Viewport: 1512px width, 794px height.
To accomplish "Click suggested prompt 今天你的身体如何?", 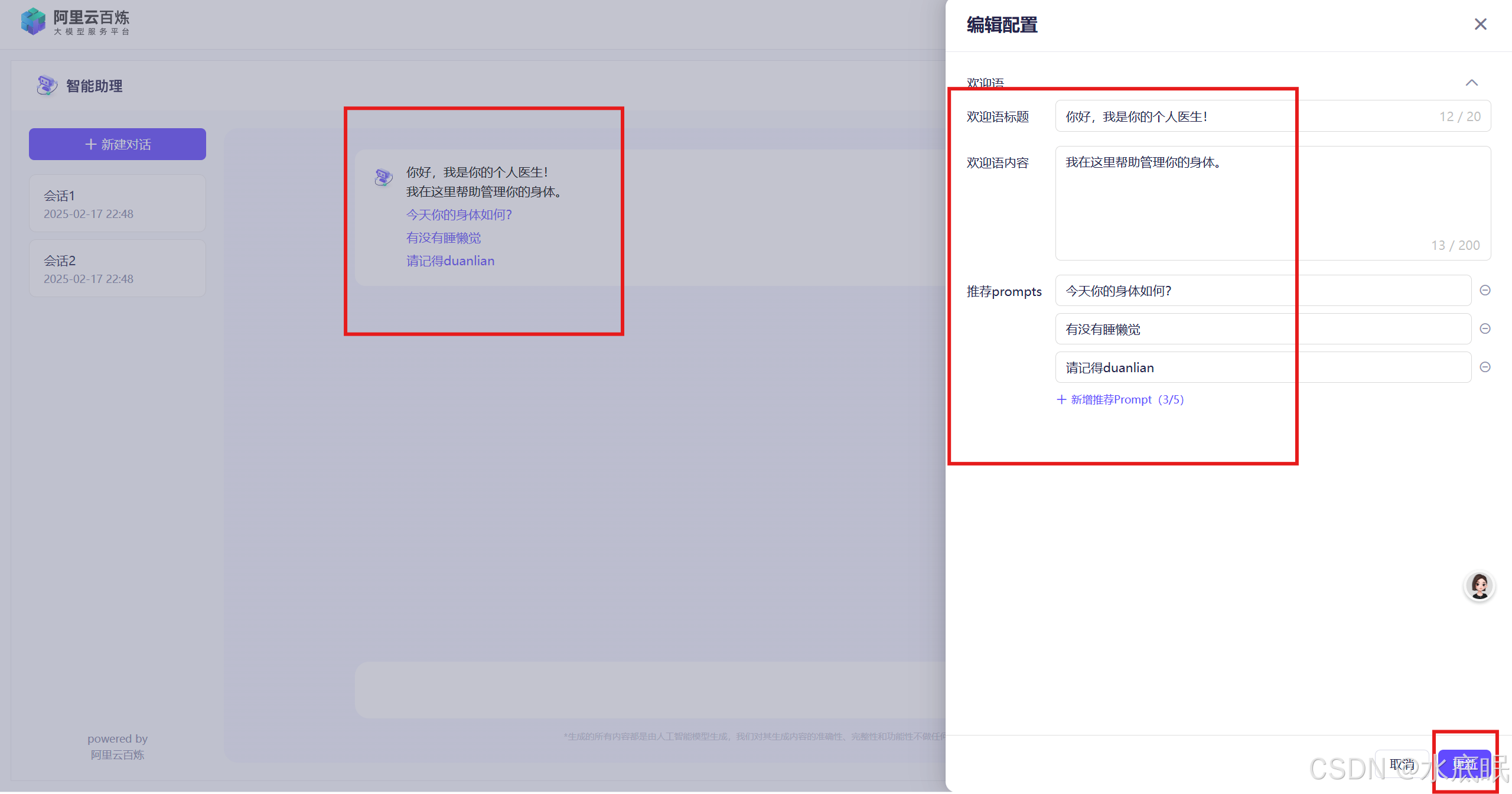I will [459, 214].
